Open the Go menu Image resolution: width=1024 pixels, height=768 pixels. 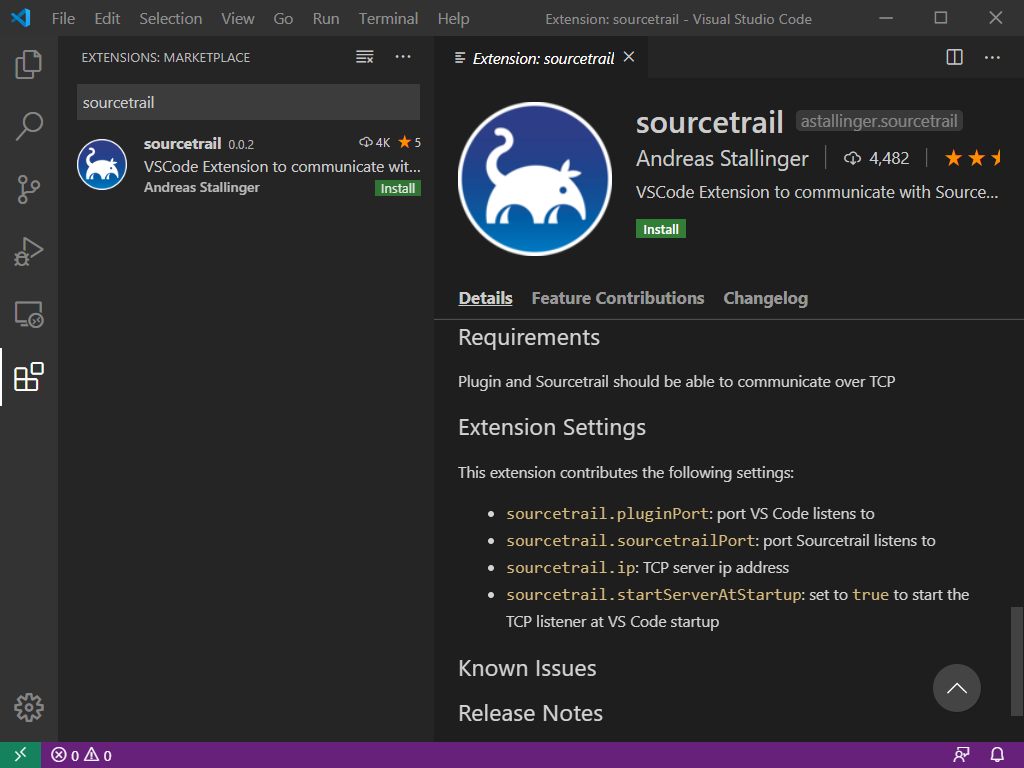[283, 18]
